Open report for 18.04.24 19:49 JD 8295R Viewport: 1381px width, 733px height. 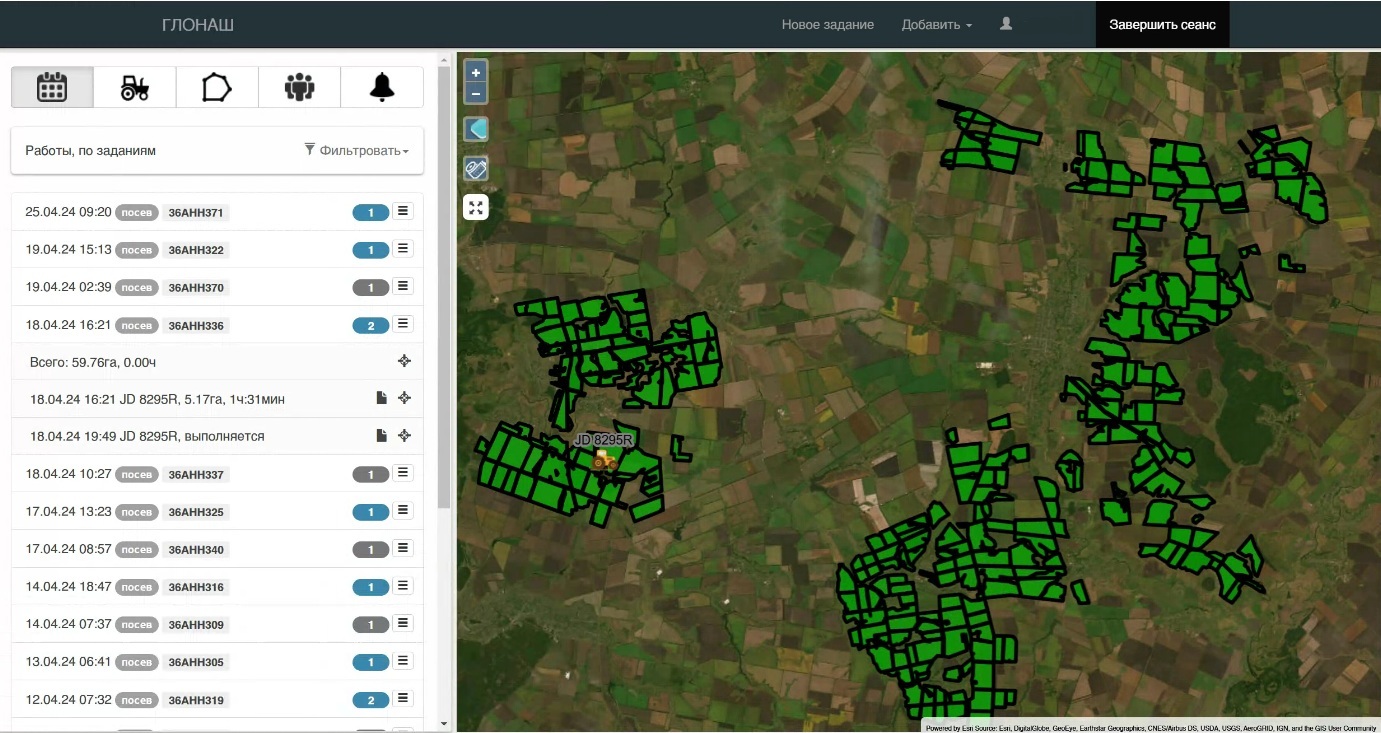tap(381, 435)
